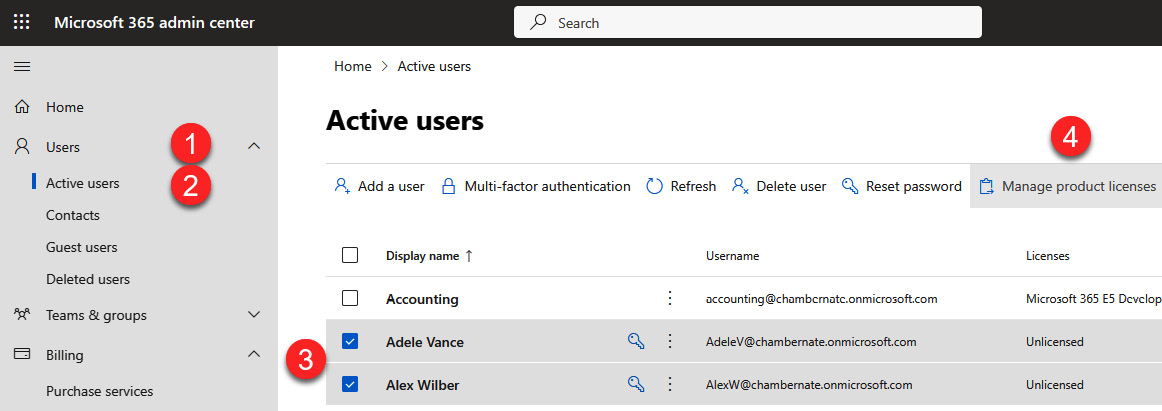Open the more actions dots for Alex Wilber

[670, 384]
